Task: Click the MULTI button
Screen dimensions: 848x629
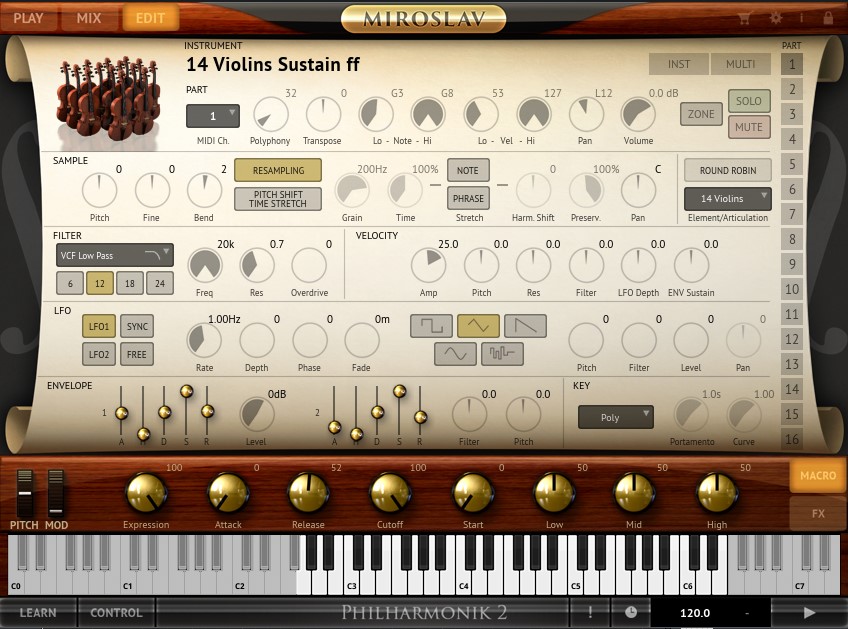Action: (740, 64)
